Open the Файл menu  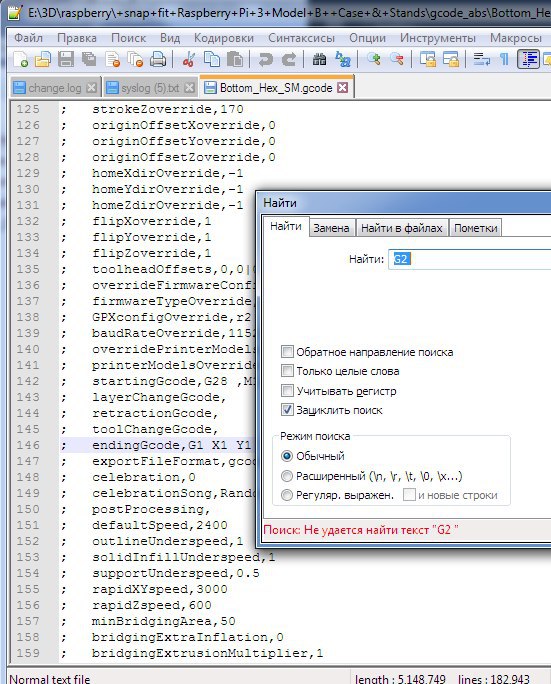pos(28,38)
